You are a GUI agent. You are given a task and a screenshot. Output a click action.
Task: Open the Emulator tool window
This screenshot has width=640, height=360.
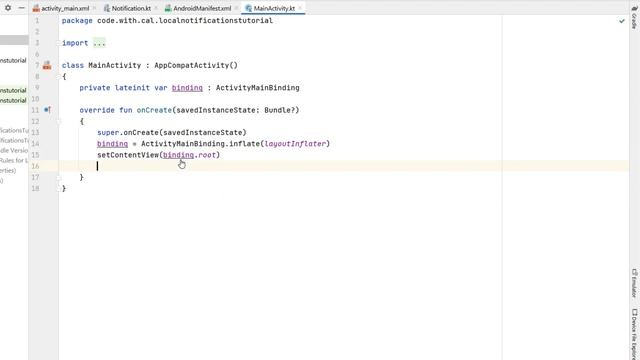coord(635,283)
